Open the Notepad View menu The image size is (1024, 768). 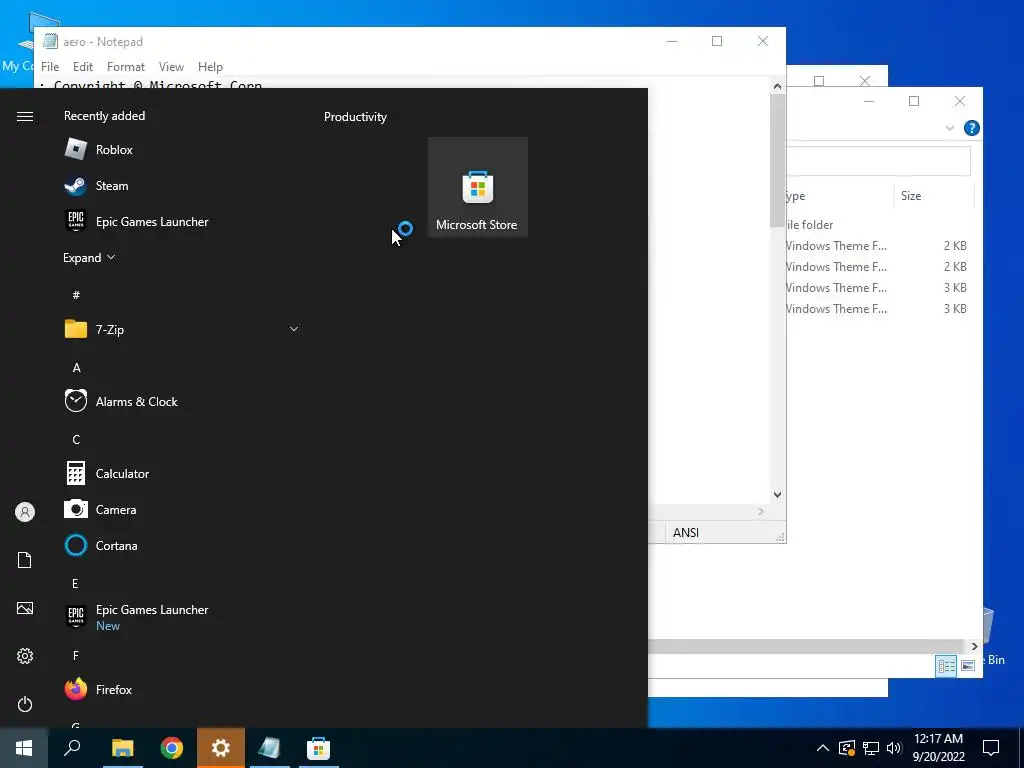coord(171,67)
